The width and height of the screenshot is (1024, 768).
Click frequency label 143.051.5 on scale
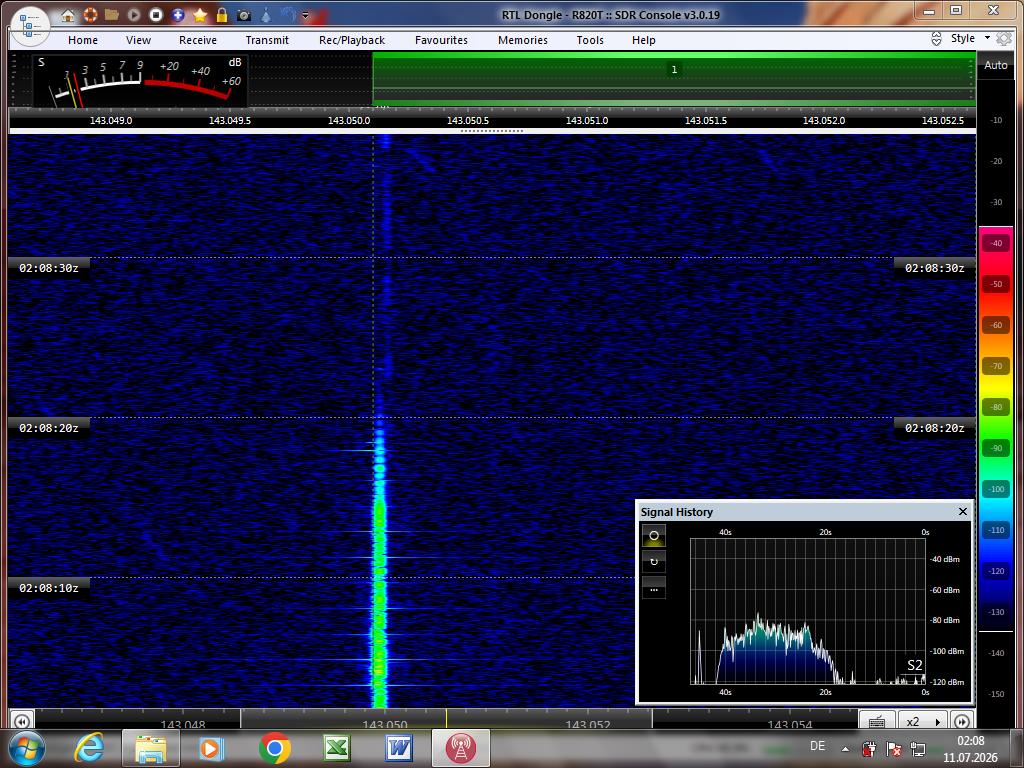pyautogui.click(x=705, y=121)
